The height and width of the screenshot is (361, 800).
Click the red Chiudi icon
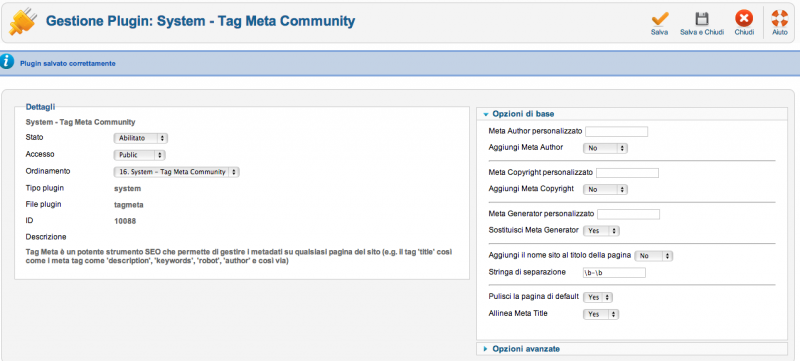(x=744, y=19)
